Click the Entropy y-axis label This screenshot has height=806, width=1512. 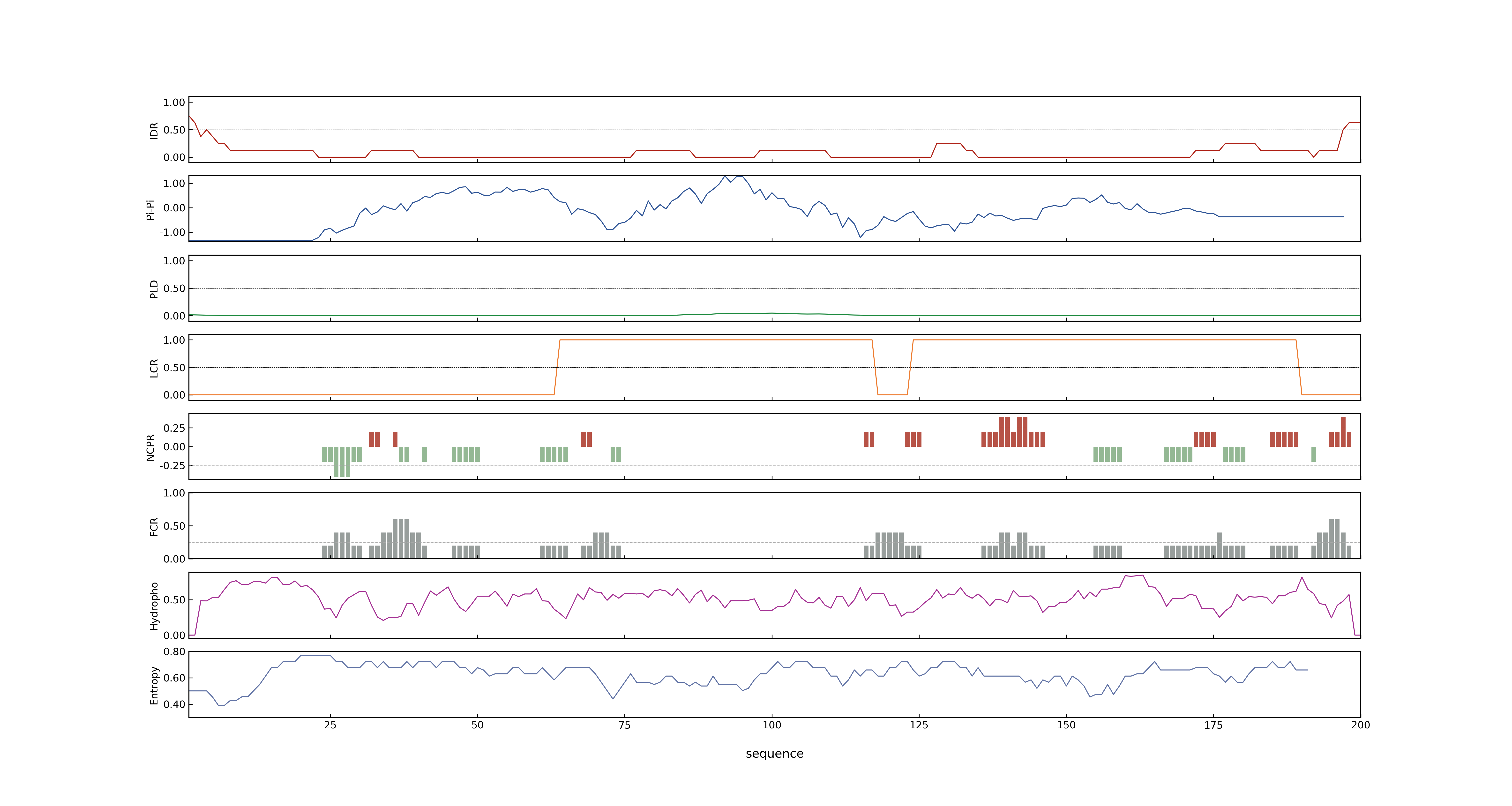154,685
